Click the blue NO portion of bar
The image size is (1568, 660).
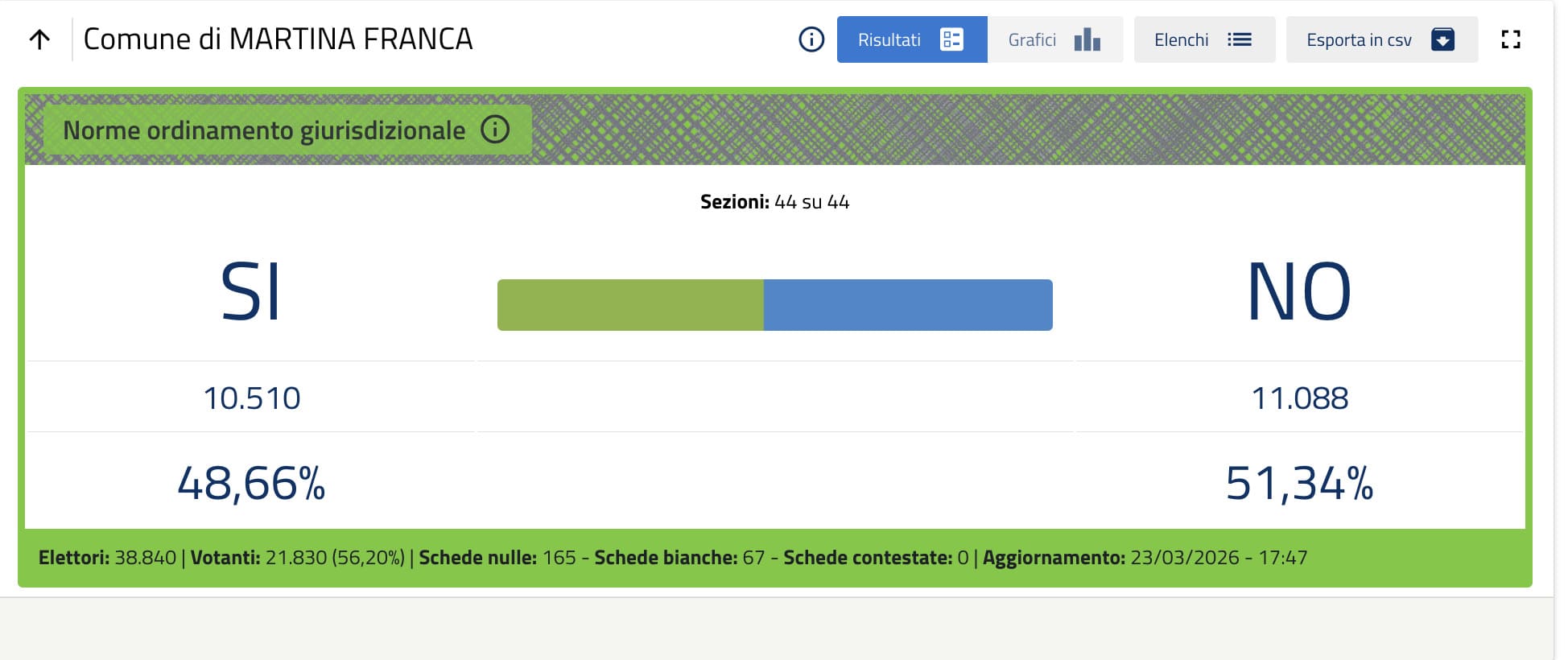pyautogui.click(x=908, y=305)
